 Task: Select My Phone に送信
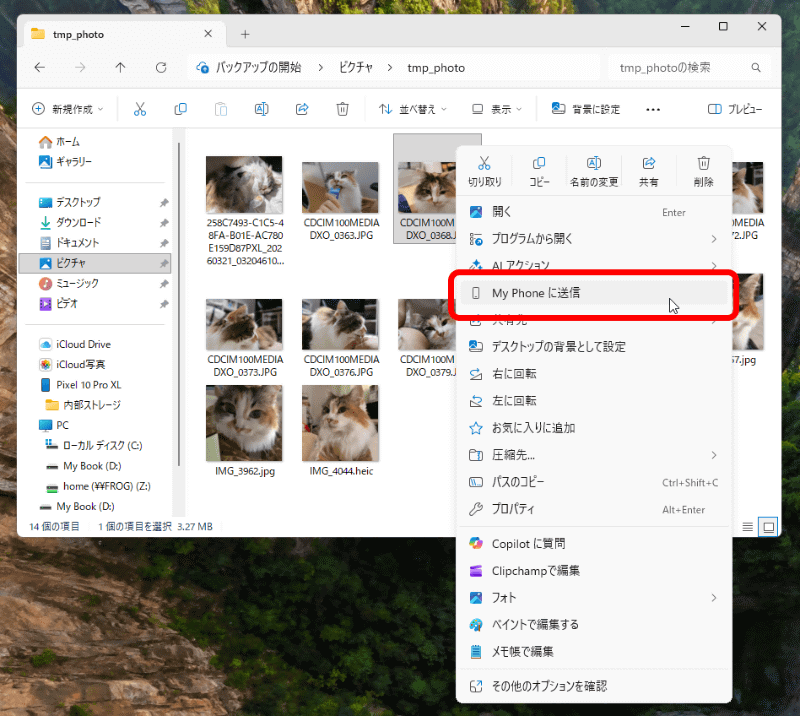click(594, 293)
